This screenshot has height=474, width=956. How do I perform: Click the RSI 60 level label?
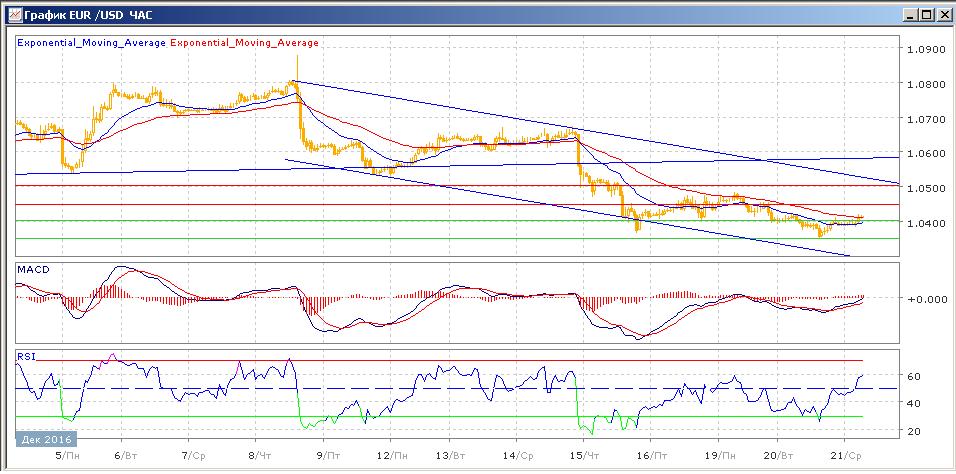coord(913,376)
